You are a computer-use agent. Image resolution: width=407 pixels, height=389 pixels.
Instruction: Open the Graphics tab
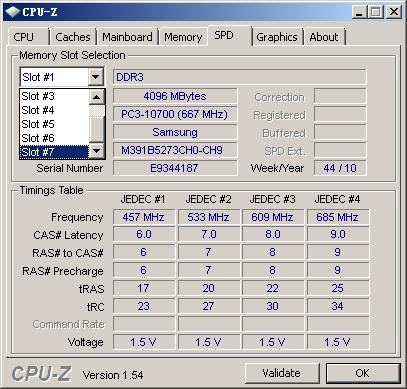[x=277, y=37]
